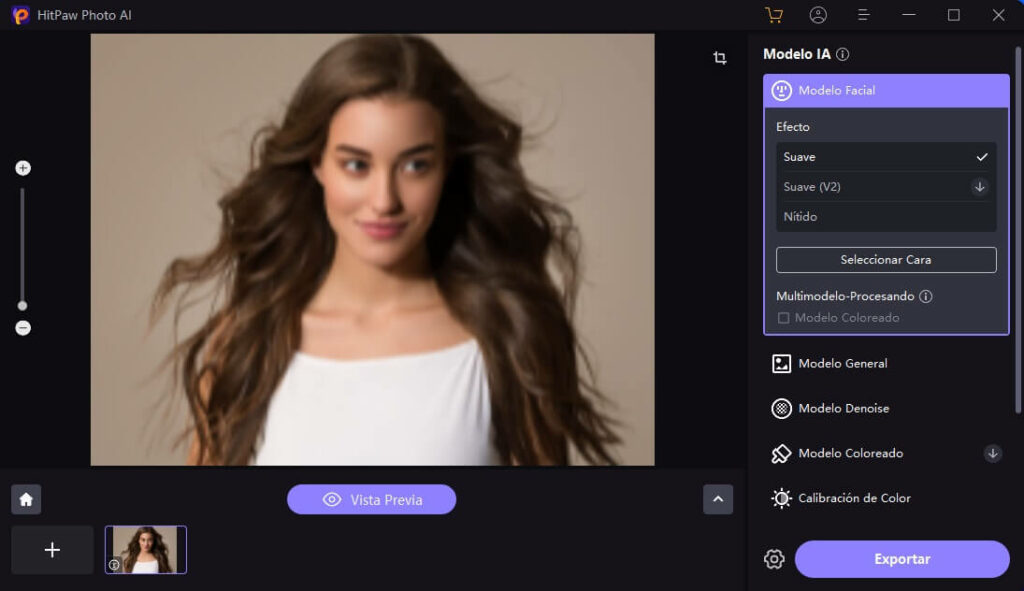This screenshot has width=1024, height=591.
Task: Click the Seleccionar Cara button
Action: (885, 260)
